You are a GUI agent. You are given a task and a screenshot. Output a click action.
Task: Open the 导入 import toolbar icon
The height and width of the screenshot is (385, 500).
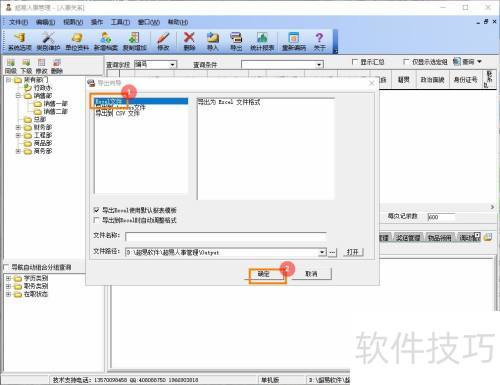tap(213, 41)
